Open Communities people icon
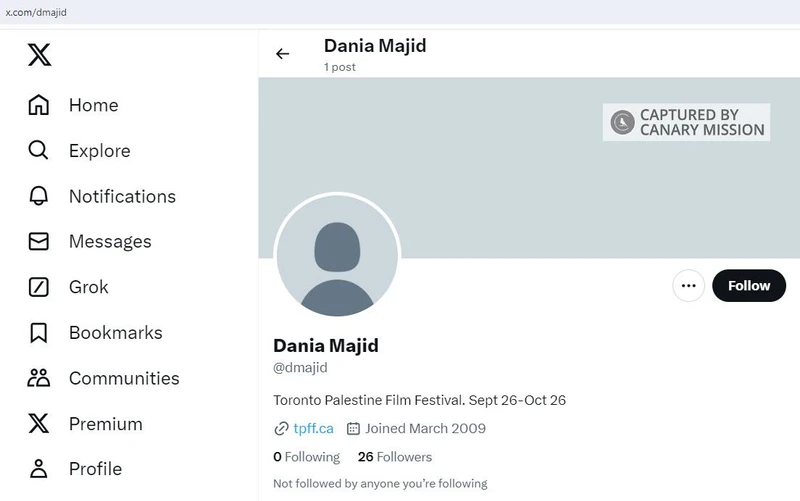 pos(39,378)
